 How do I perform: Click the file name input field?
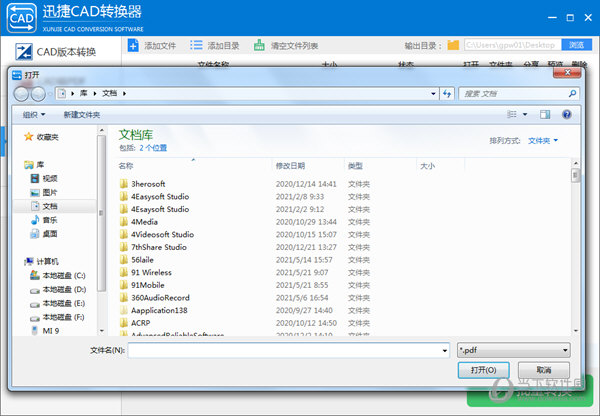click(x=289, y=350)
